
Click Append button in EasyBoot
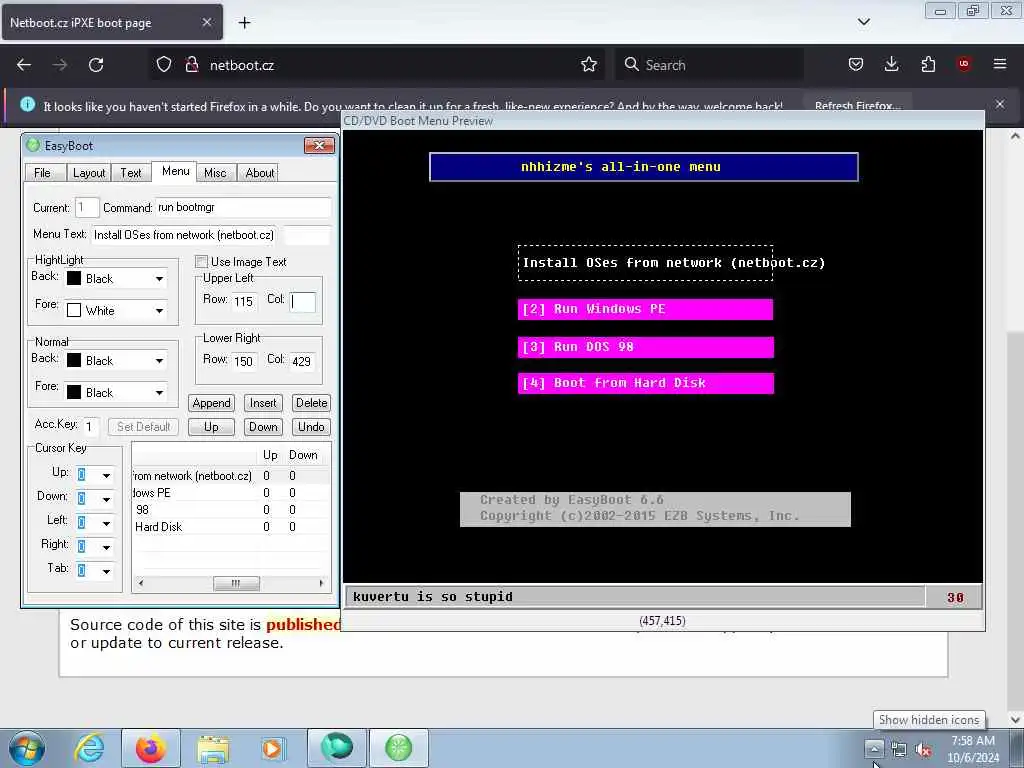point(211,403)
